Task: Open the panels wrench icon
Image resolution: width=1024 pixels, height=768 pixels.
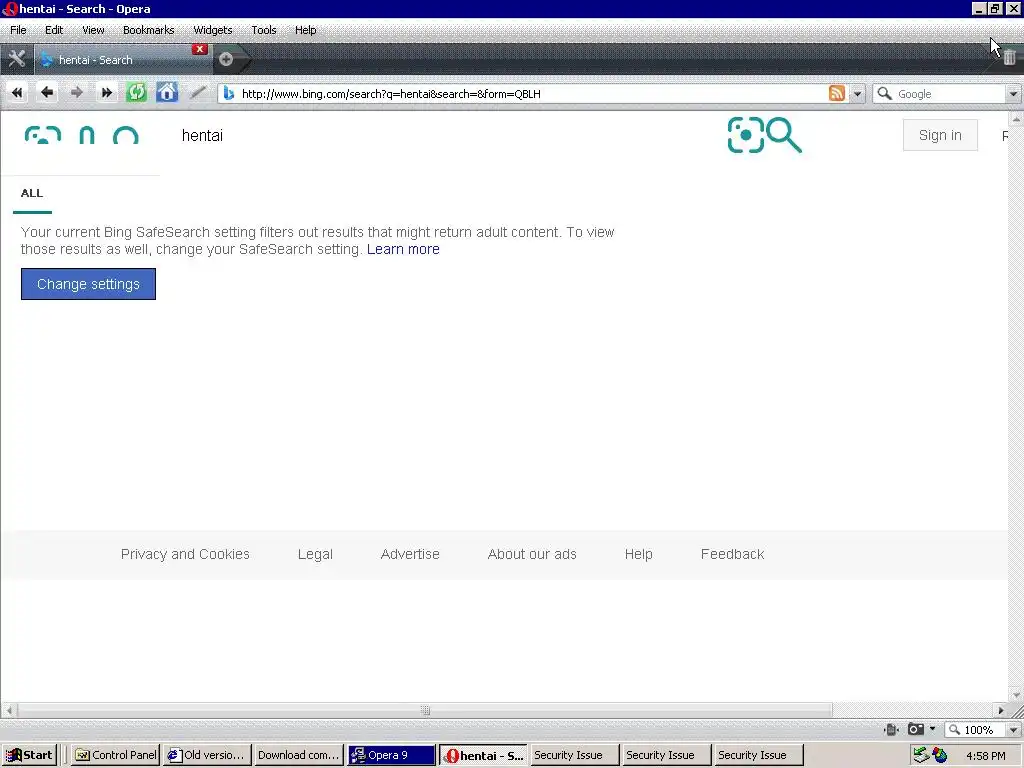Action: coord(16,59)
